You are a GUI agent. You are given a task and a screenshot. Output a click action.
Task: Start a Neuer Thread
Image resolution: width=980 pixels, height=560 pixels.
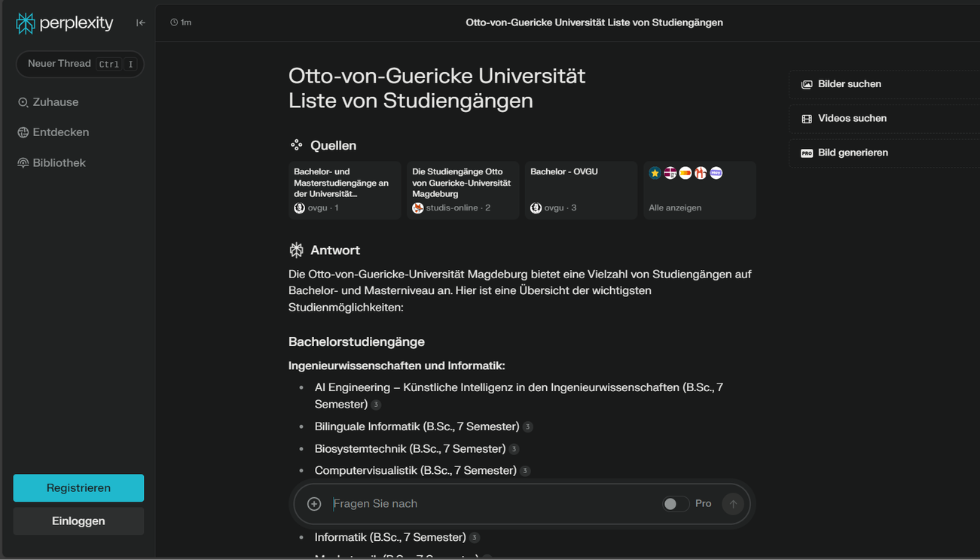[80, 64]
